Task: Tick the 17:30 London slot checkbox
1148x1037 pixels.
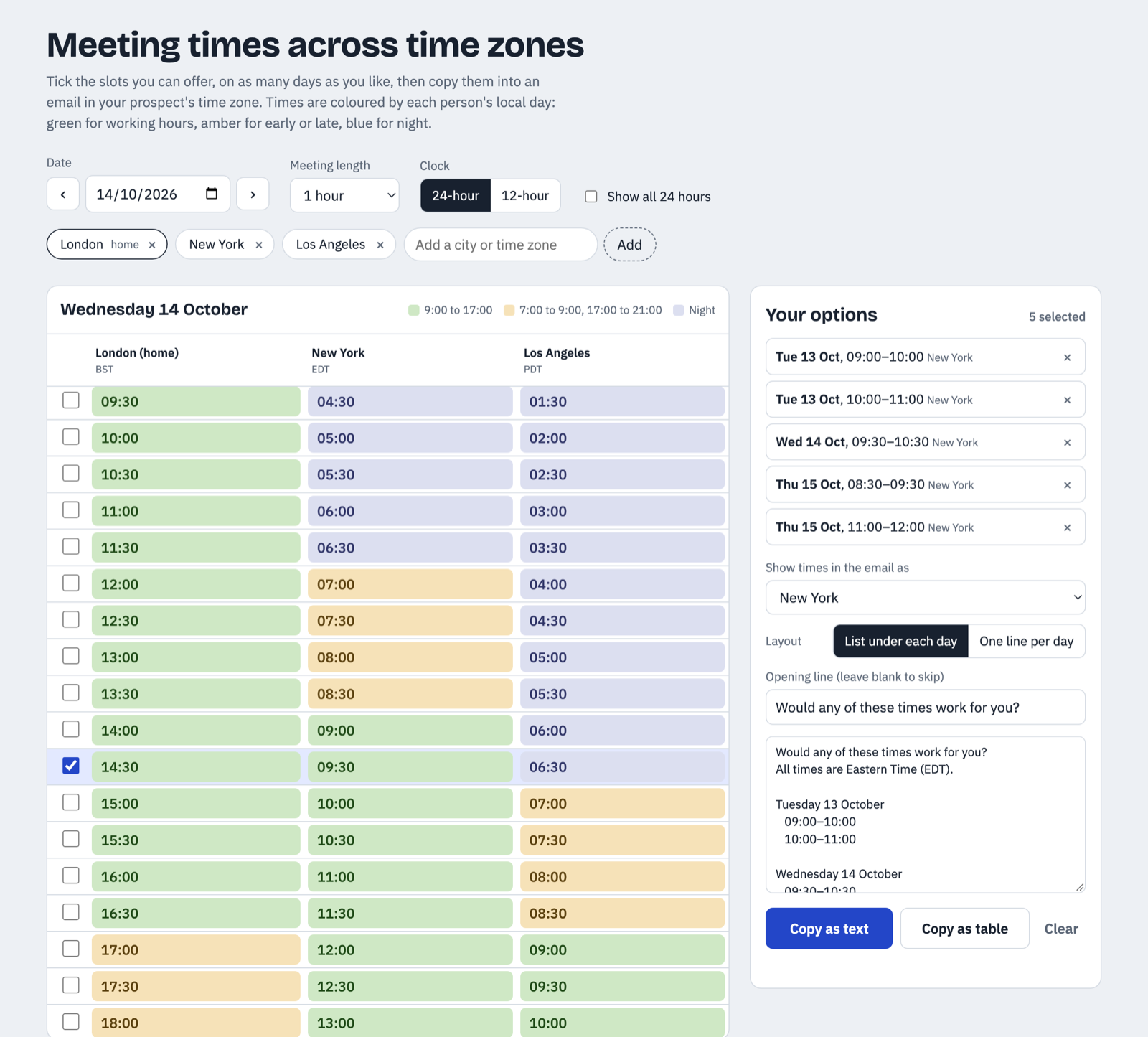Action: point(71,985)
